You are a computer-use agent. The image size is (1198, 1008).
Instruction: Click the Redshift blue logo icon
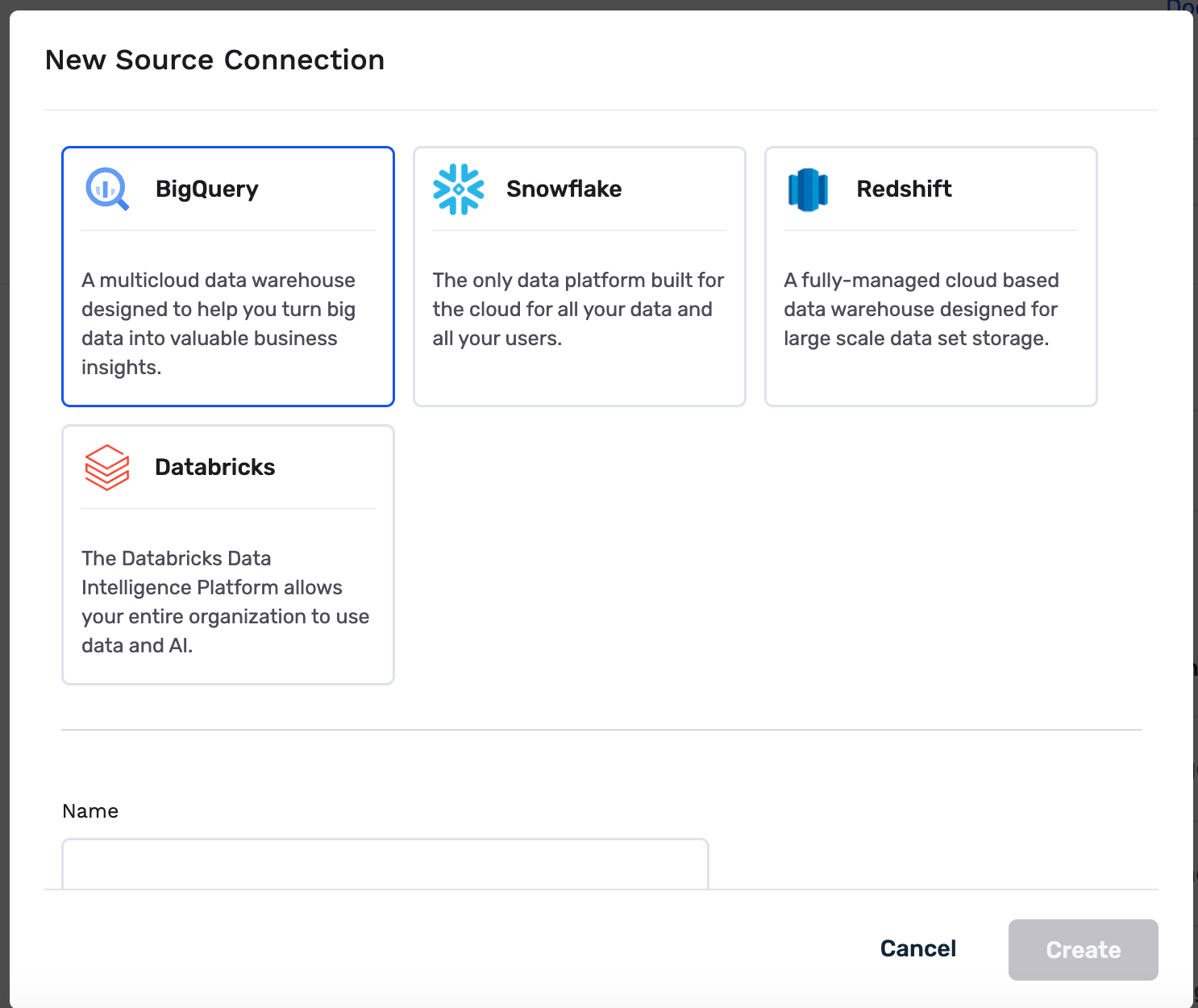point(808,190)
